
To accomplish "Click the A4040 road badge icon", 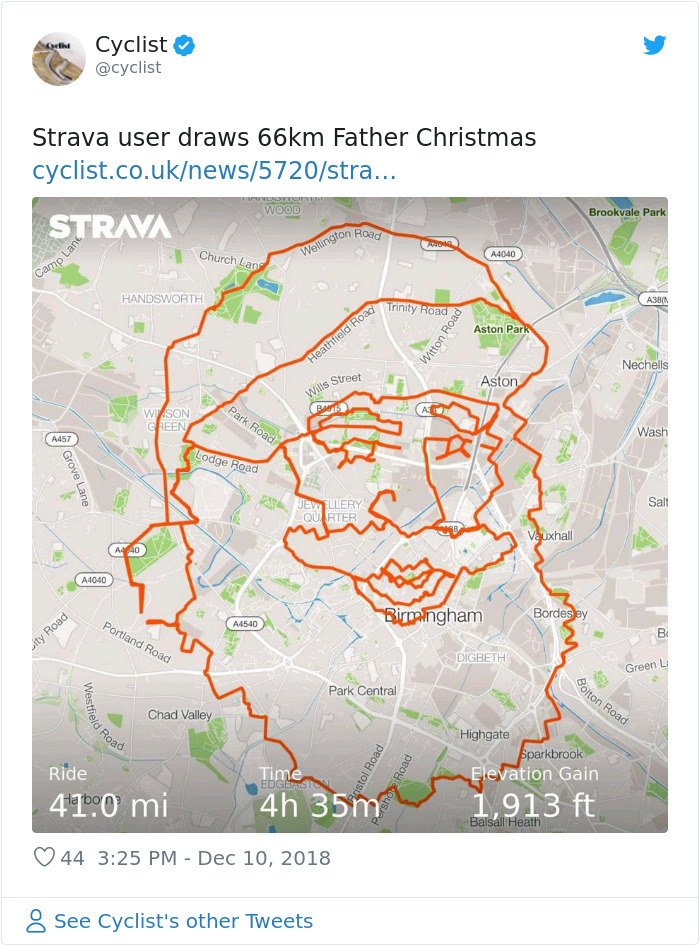I will point(503,253).
